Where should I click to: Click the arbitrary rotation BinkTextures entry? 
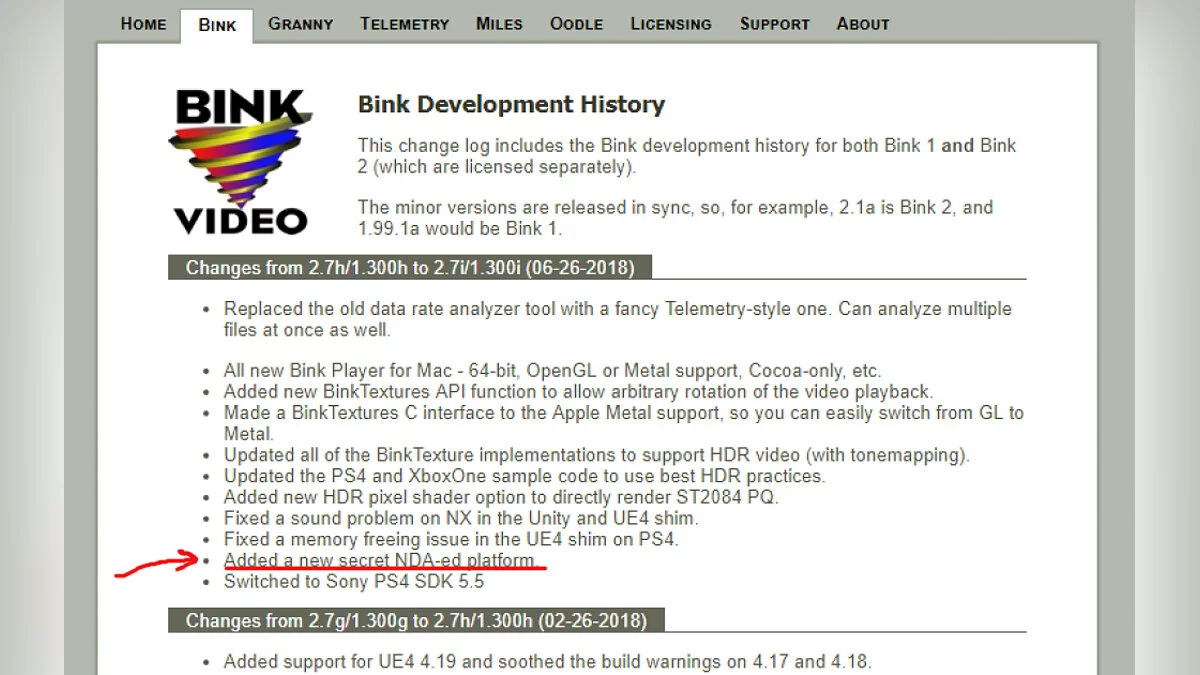[x=578, y=392]
